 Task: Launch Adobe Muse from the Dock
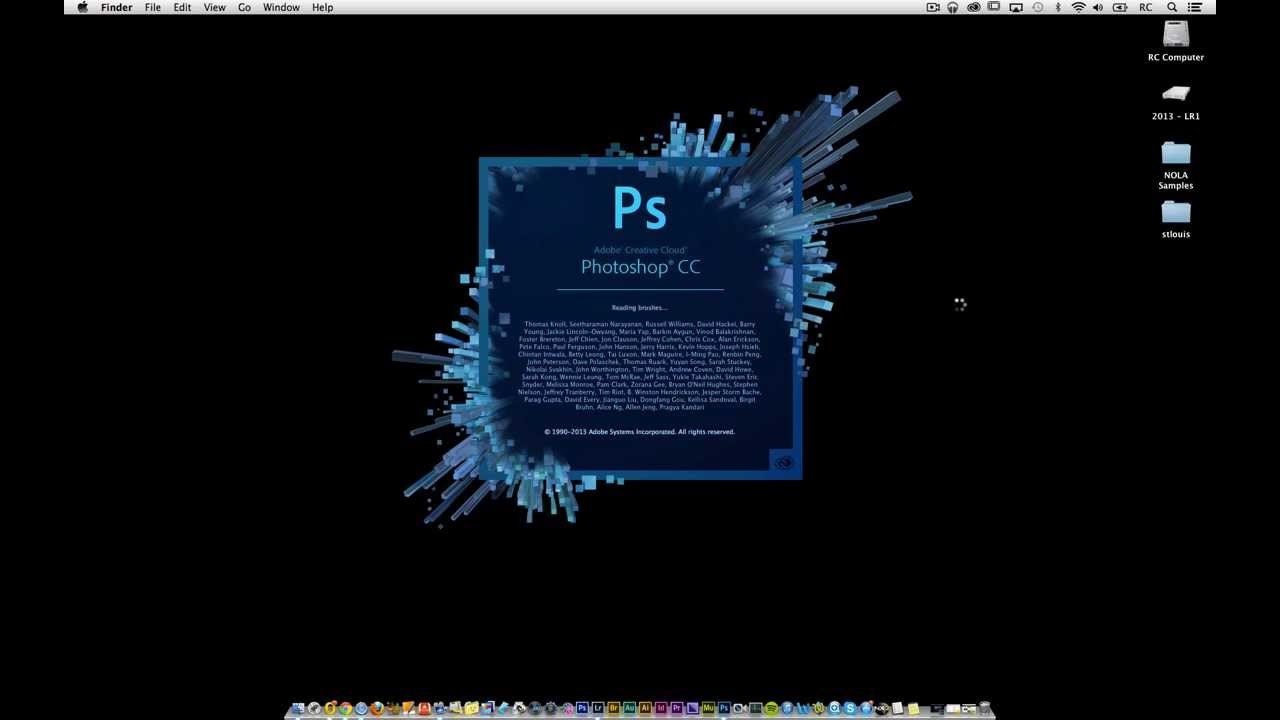707,709
